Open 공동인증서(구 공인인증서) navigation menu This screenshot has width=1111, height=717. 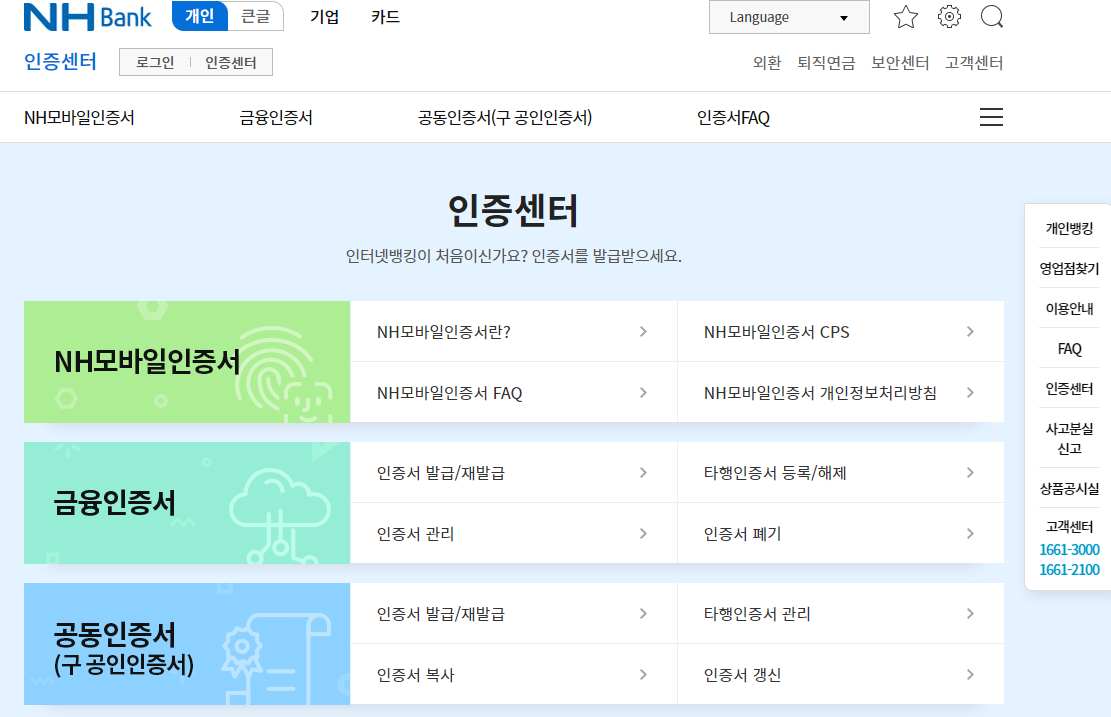pos(504,118)
